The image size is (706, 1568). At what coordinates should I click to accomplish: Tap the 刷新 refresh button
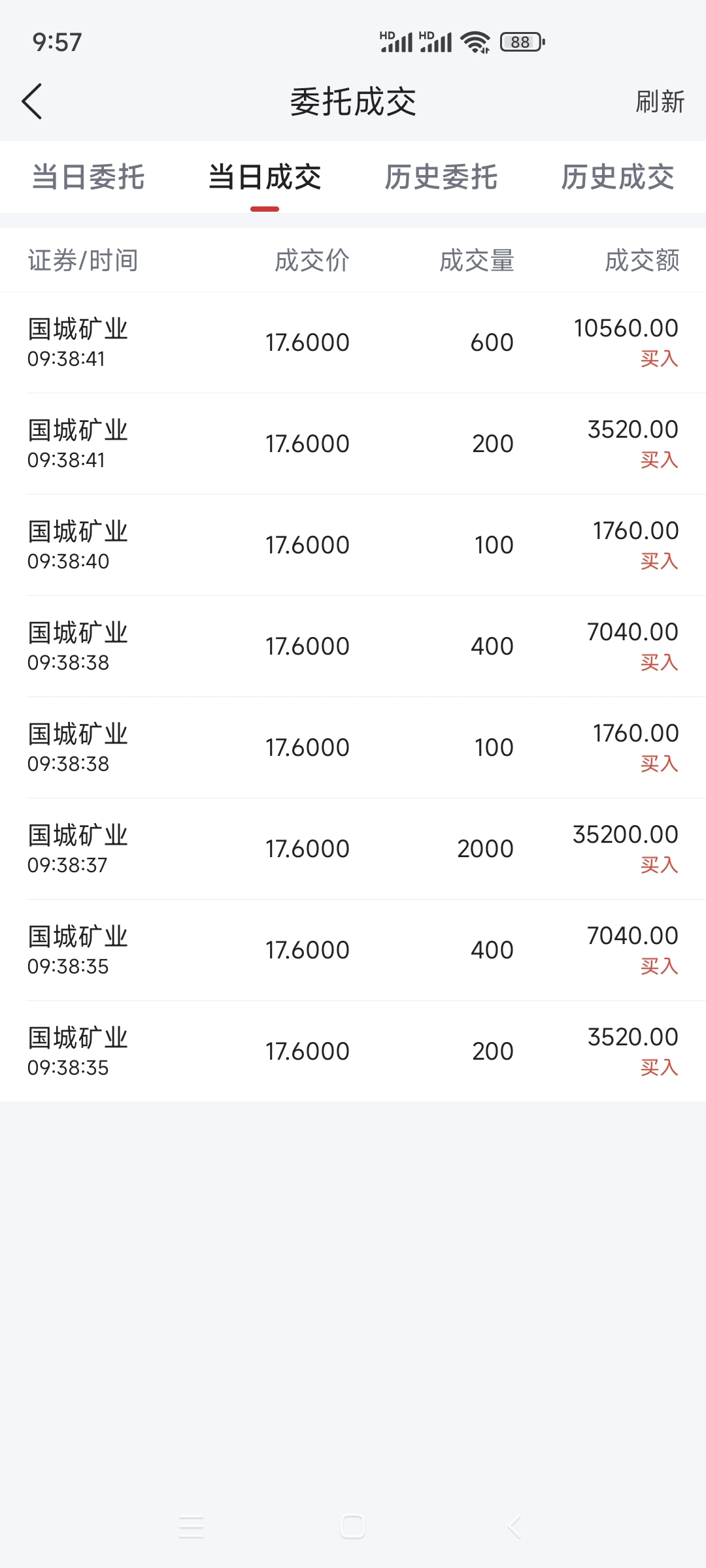[659, 102]
